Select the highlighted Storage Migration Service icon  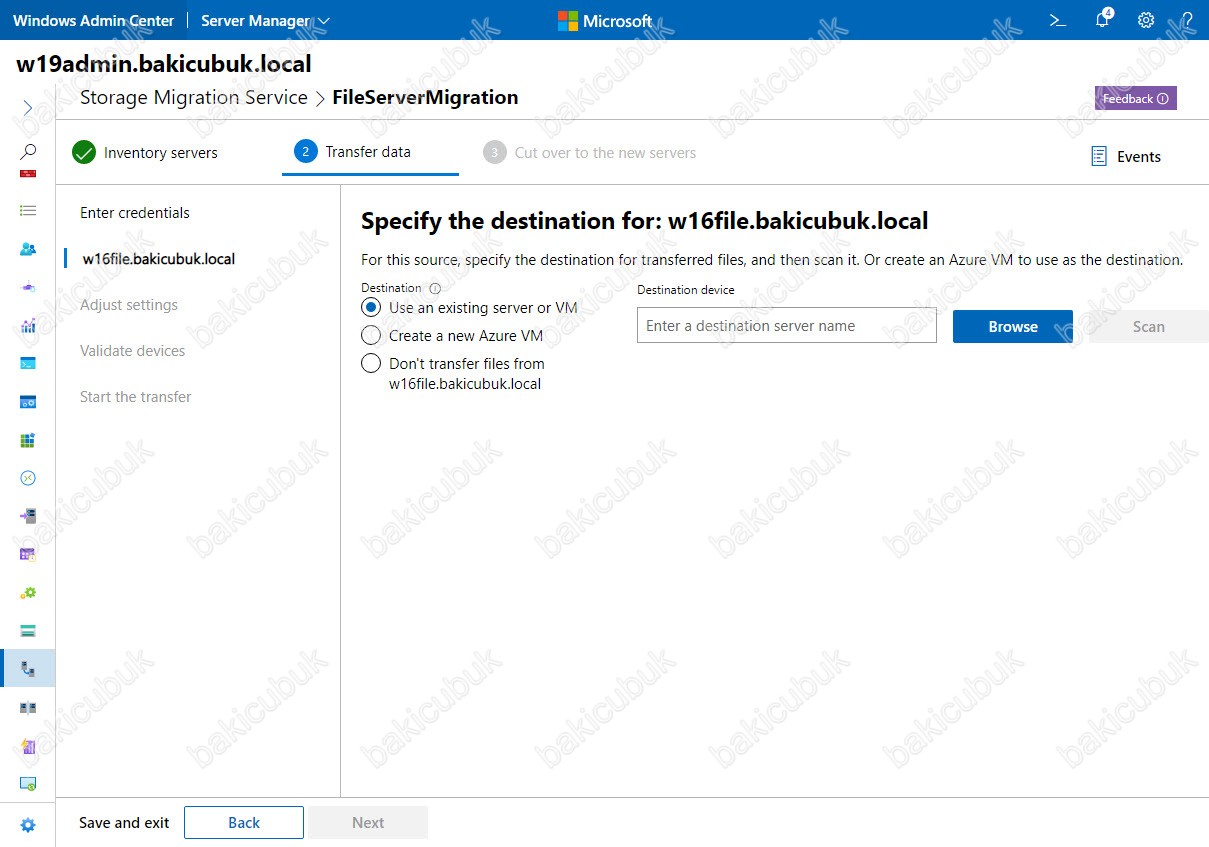pos(28,669)
